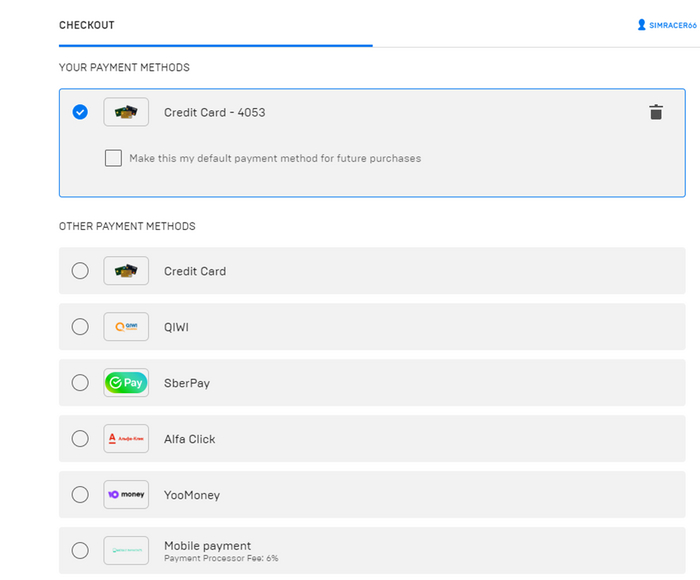Select the saved Credit Card 4053 radio button
The image size is (700, 580).
click(x=80, y=112)
